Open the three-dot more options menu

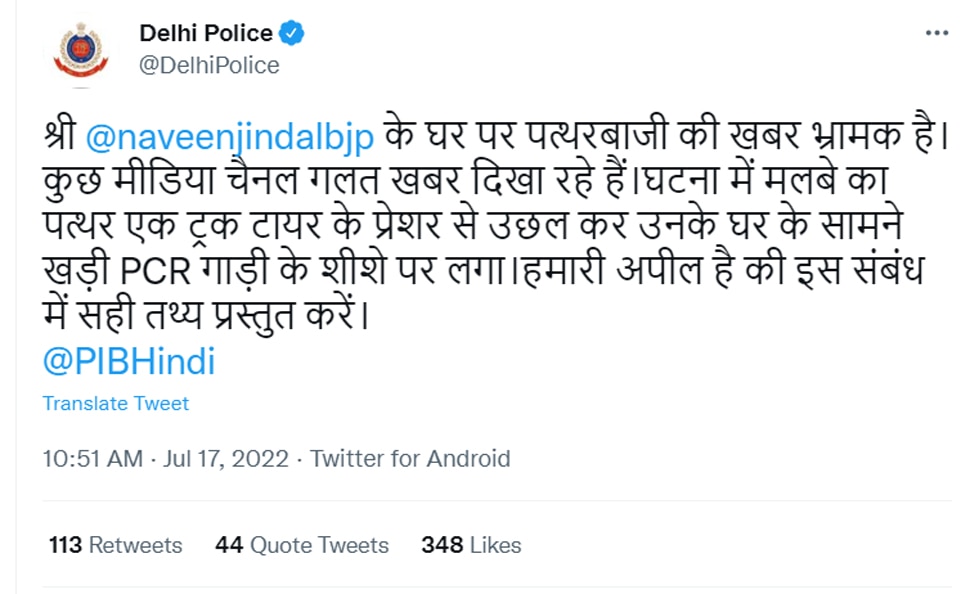click(x=936, y=34)
